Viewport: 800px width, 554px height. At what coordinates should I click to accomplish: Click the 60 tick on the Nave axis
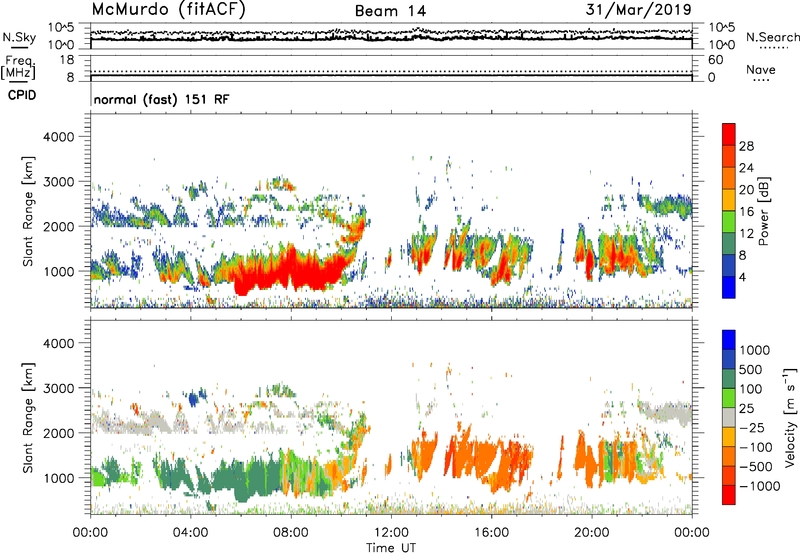pyautogui.click(x=715, y=60)
